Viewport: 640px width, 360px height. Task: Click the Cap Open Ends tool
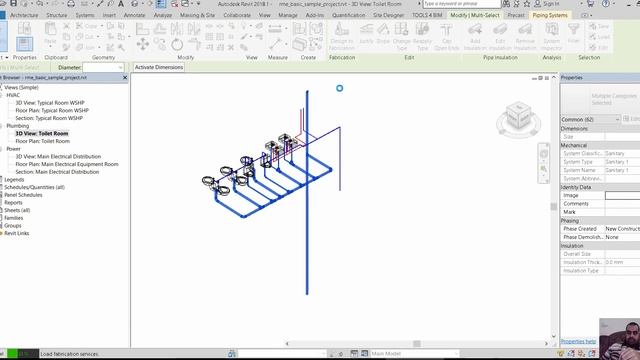[x=447, y=36]
